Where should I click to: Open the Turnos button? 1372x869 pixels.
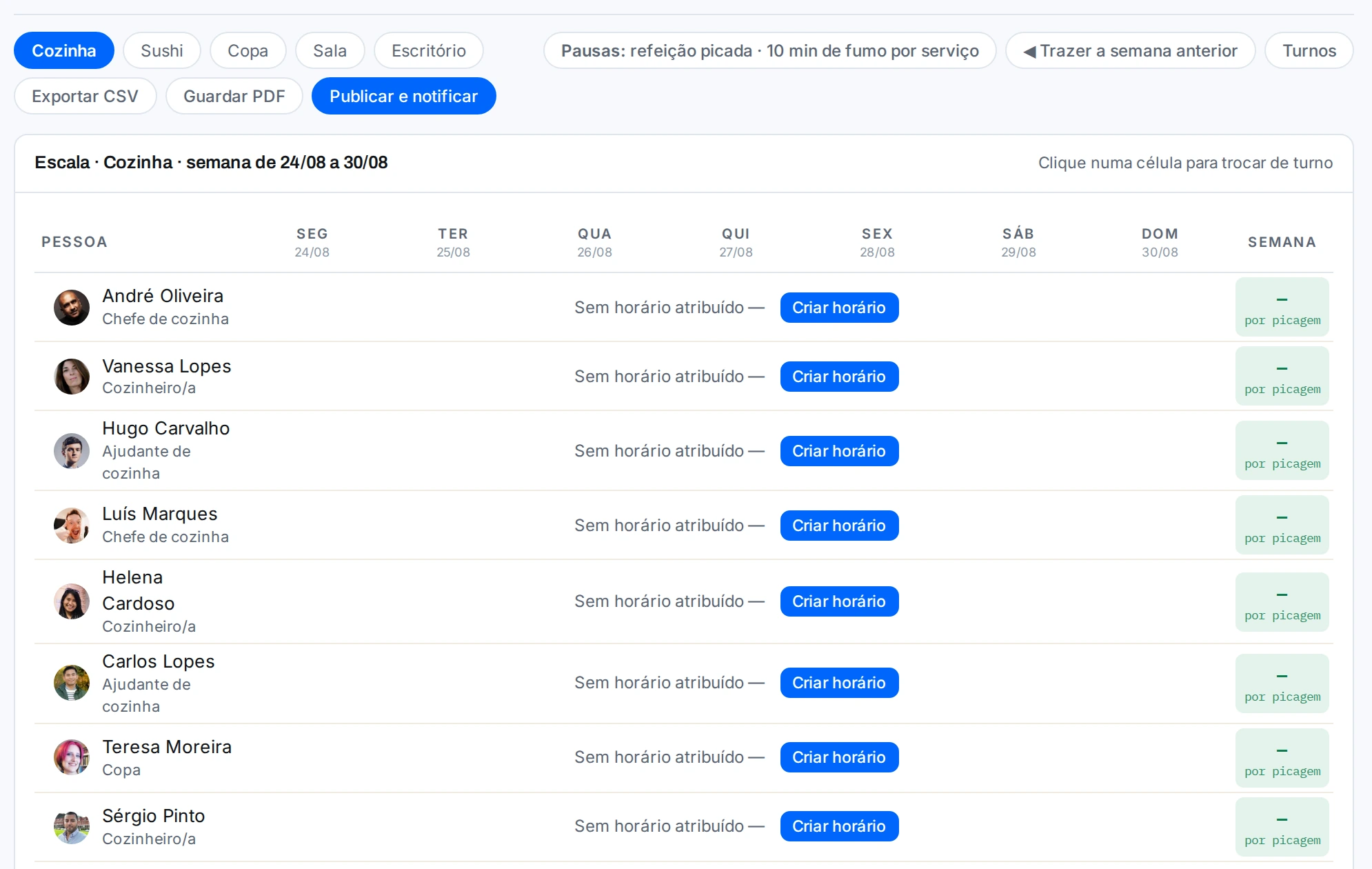(x=1309, y=50)
